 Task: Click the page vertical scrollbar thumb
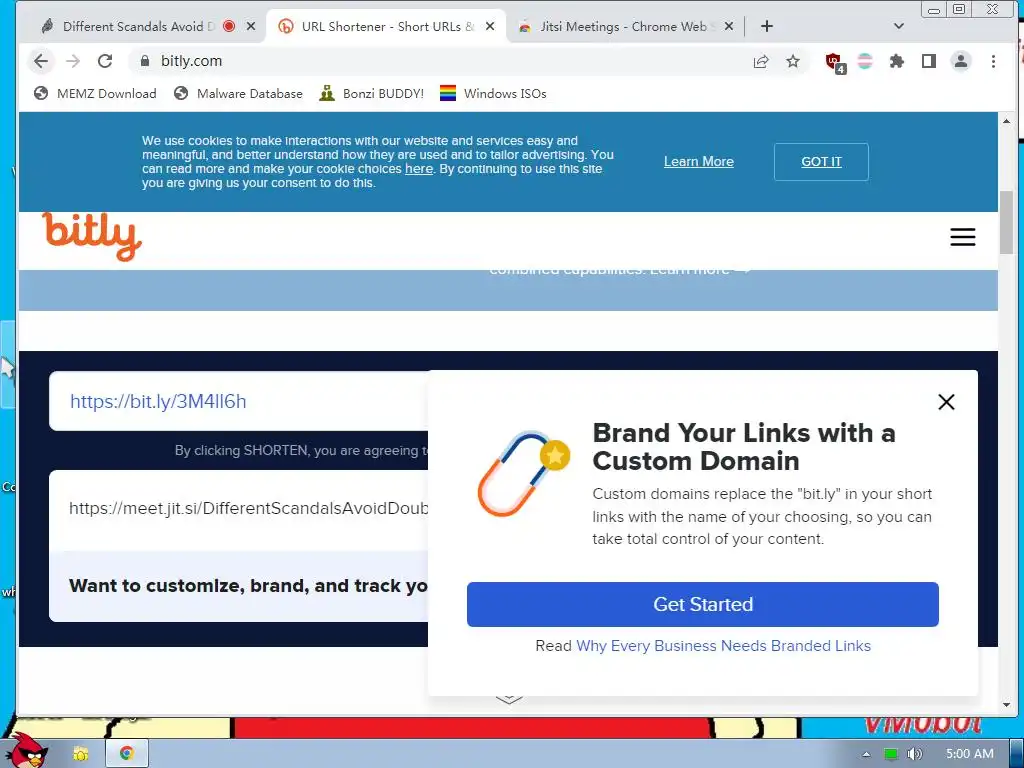(1006, 222)
